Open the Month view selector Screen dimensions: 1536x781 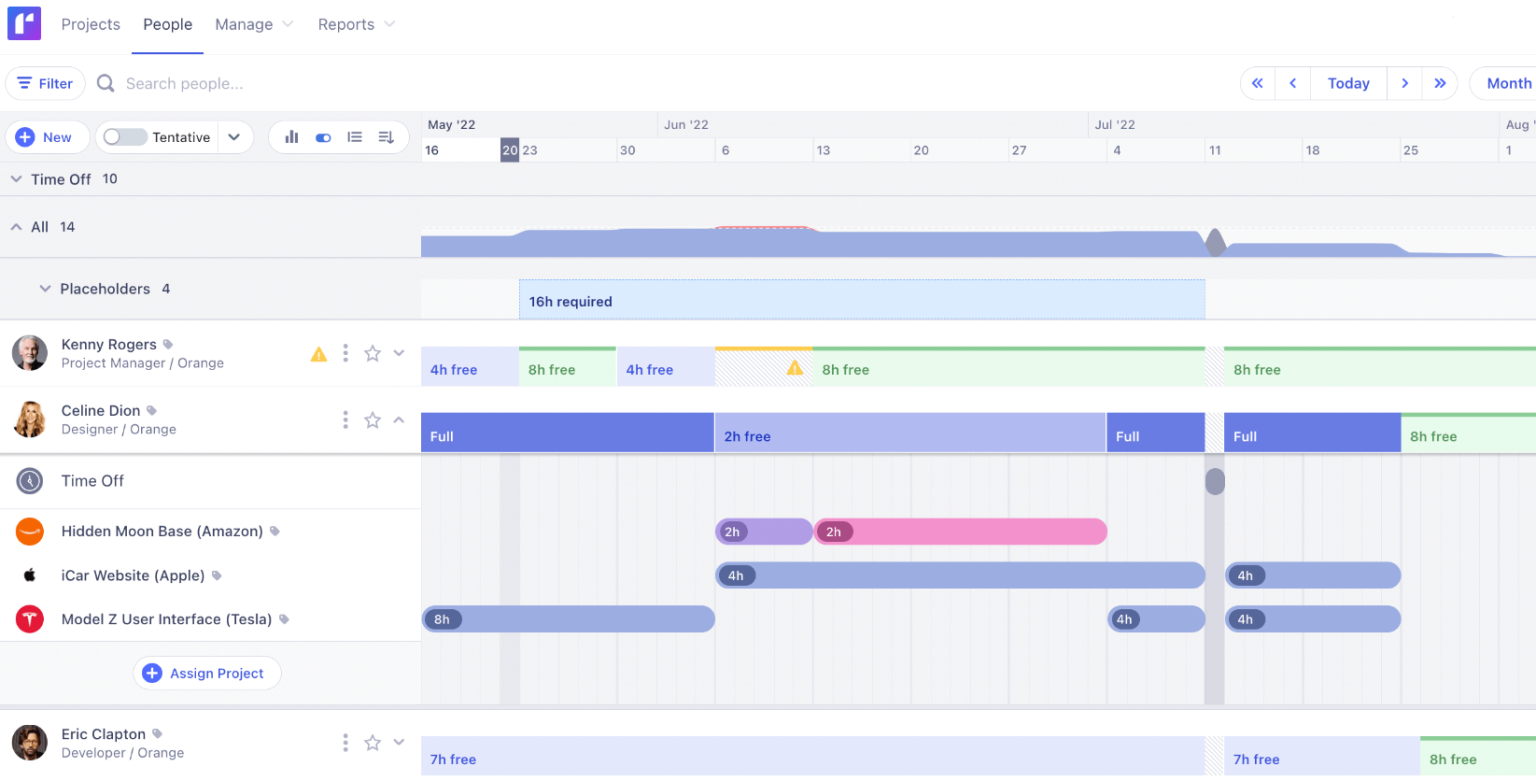click(x=1508, y=83)
